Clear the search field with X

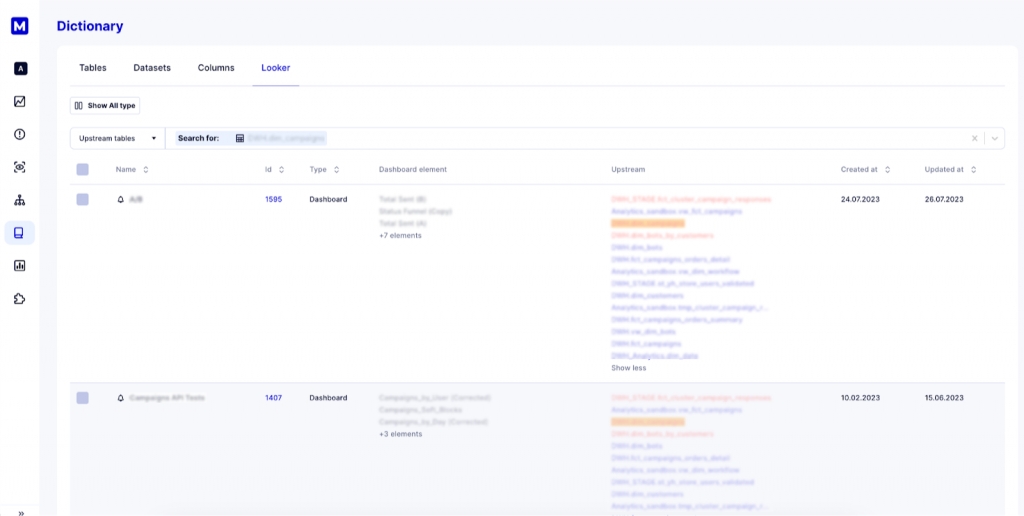(x=975, y=138)
